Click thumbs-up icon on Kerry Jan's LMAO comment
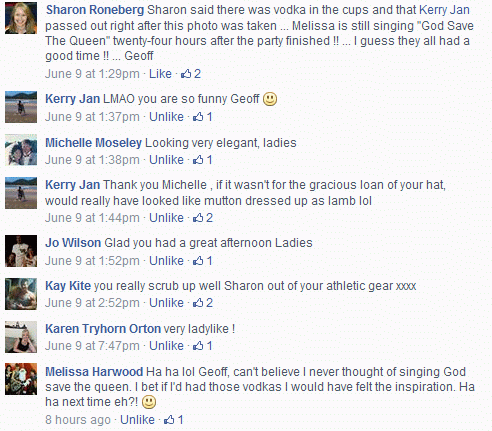The width and height of the screenshot is (492, 431). point(198,117)
